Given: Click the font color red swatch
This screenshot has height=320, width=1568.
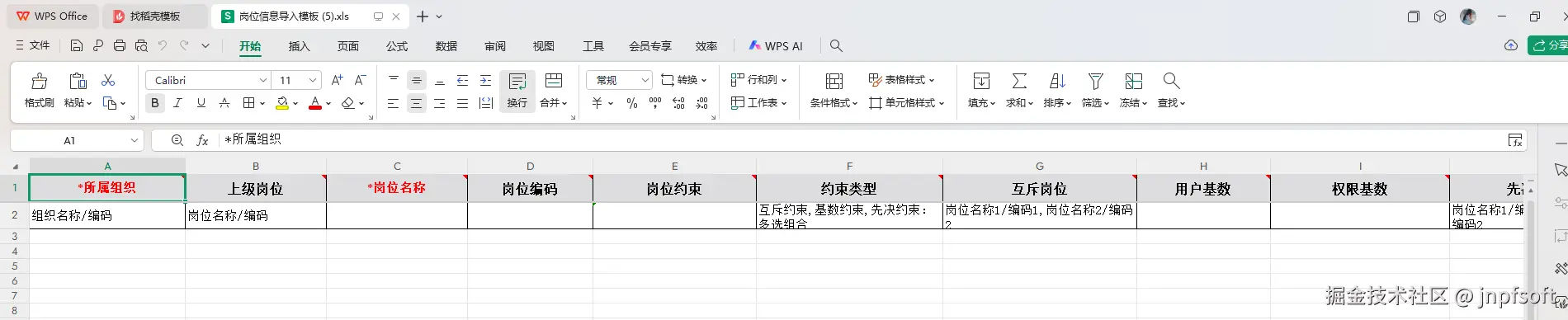Looking at the screenshot, I should point(314,104).
